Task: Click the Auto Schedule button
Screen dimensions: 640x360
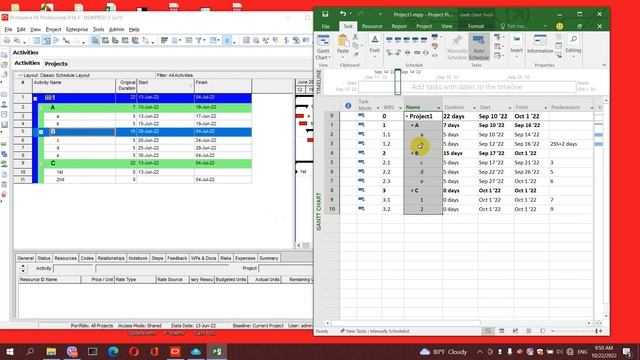Action: 479,47
